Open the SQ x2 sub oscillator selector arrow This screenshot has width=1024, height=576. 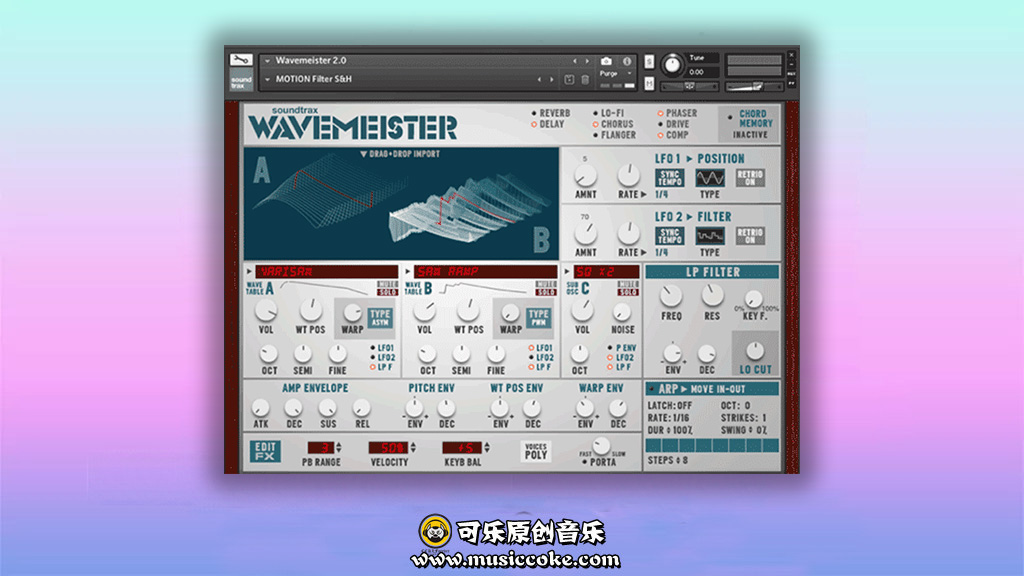tap(566, 271)
